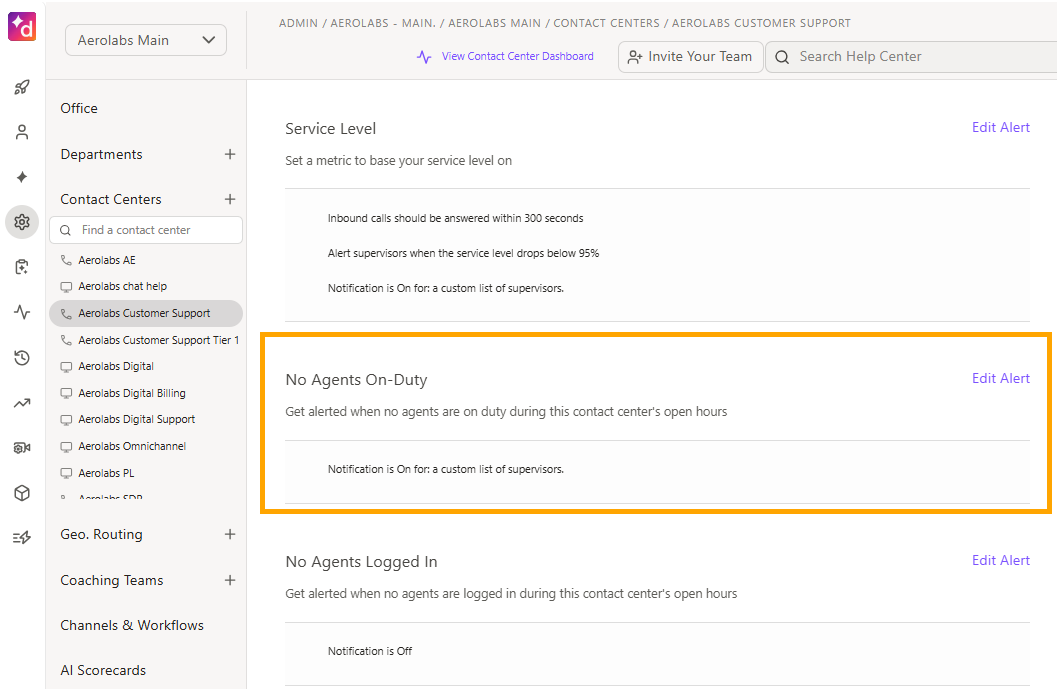Open the video camera gear icon in left rail
1057x689 pixels.
[22, 448]
